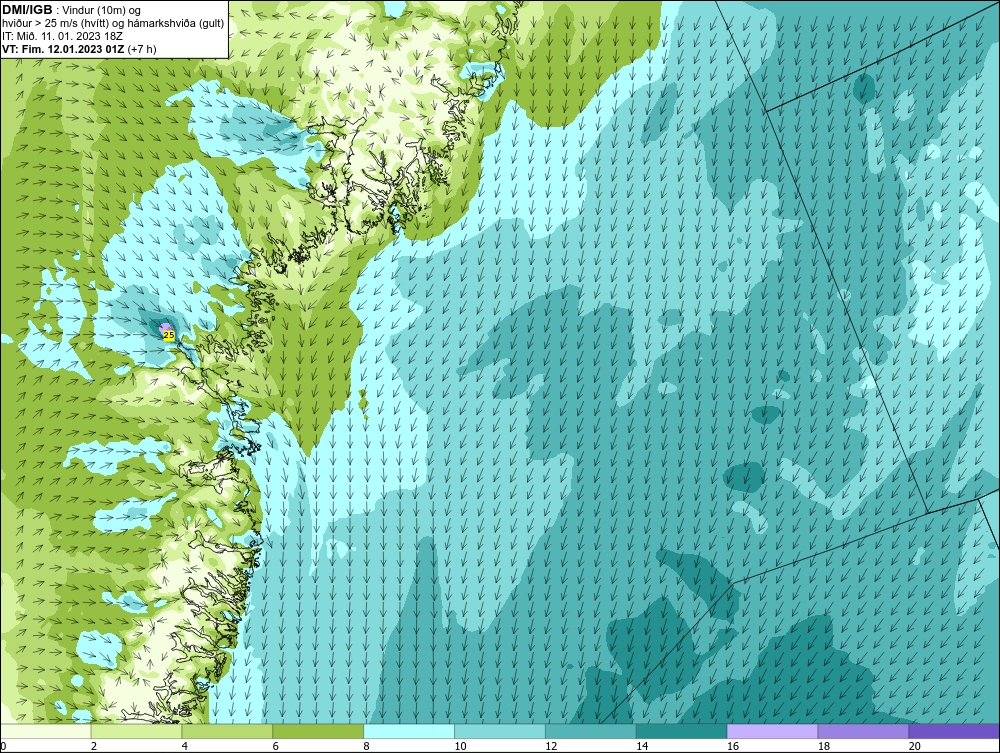Select the palest 0–2 m/s legend swatch
This screenshot has height=753, width=1000.
pyautogui.click(x=45, y=731)
